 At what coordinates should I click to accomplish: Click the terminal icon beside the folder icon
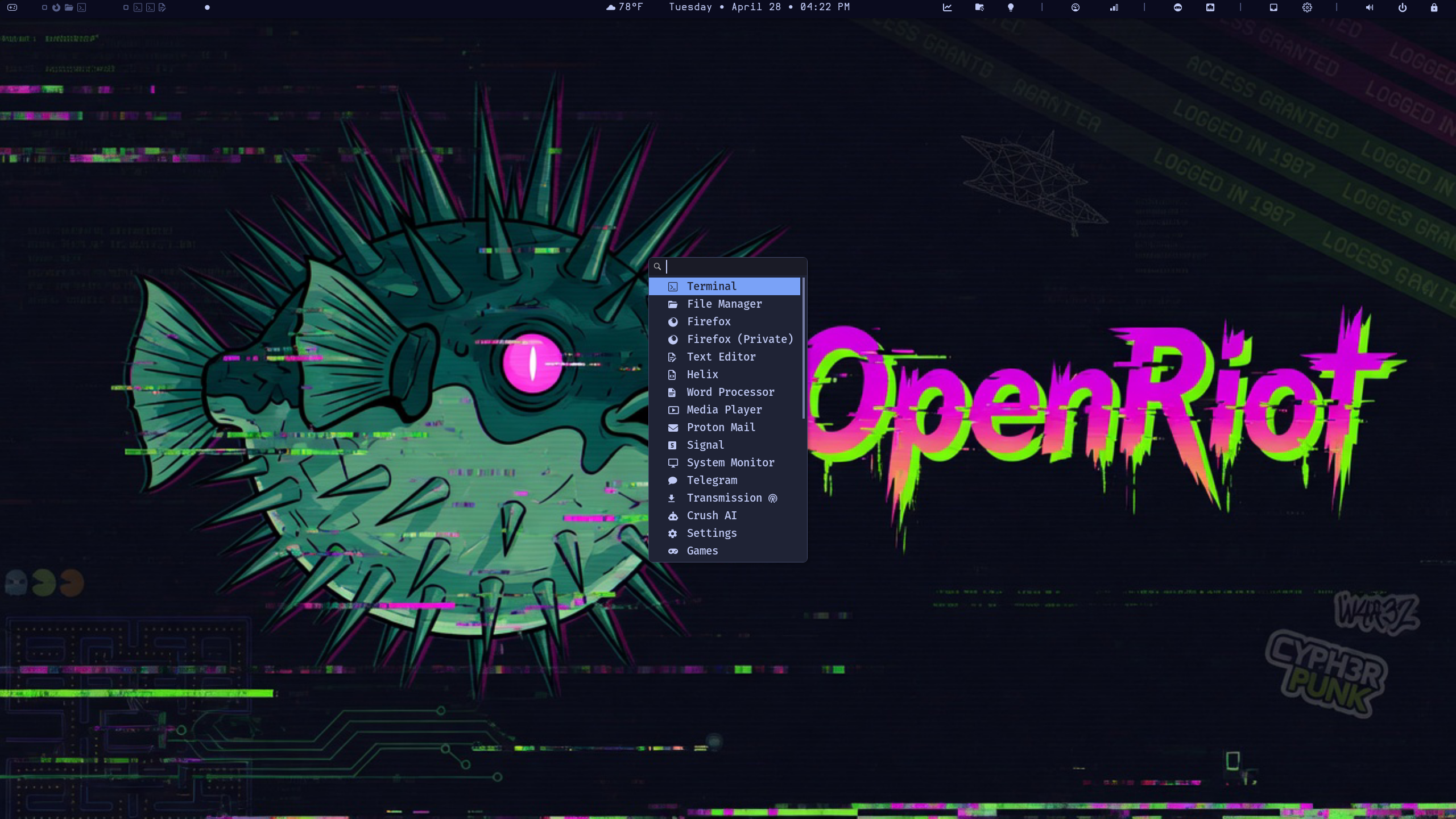click(x=81, y=7)
